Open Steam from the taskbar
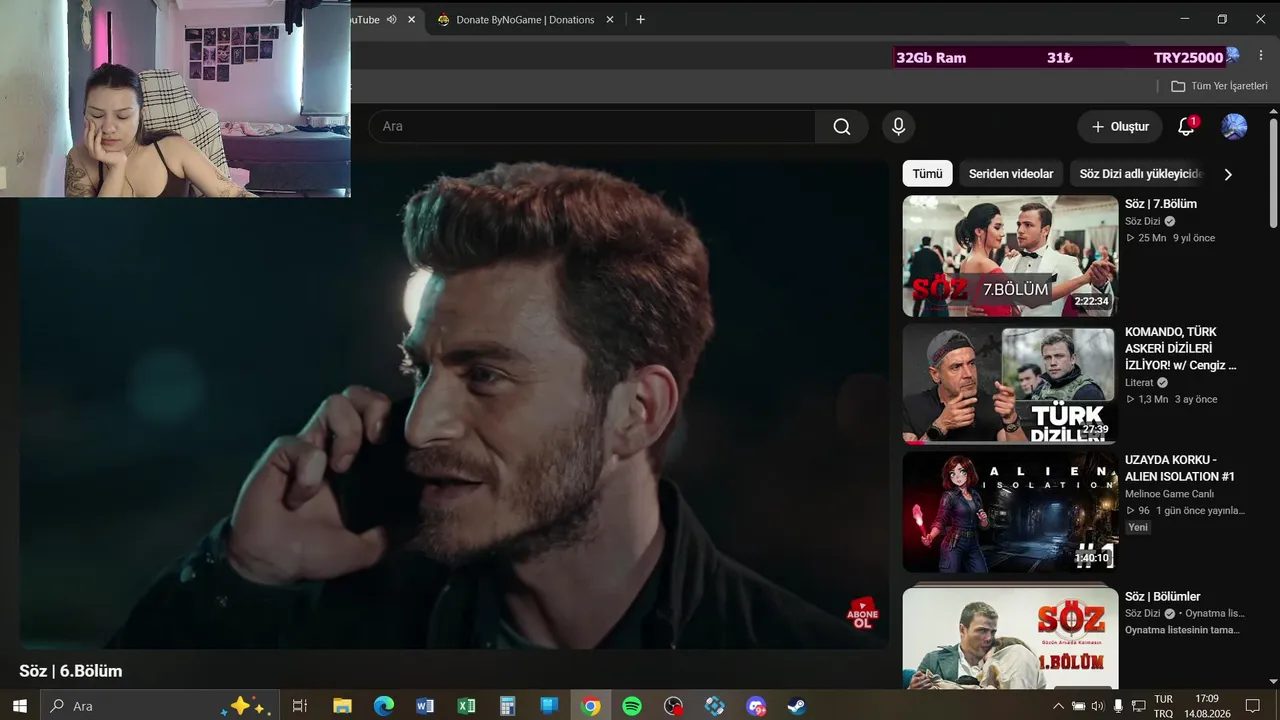The width and height of the screenshot is (1280, 720). pyautogui.click(x=797, y=706)
